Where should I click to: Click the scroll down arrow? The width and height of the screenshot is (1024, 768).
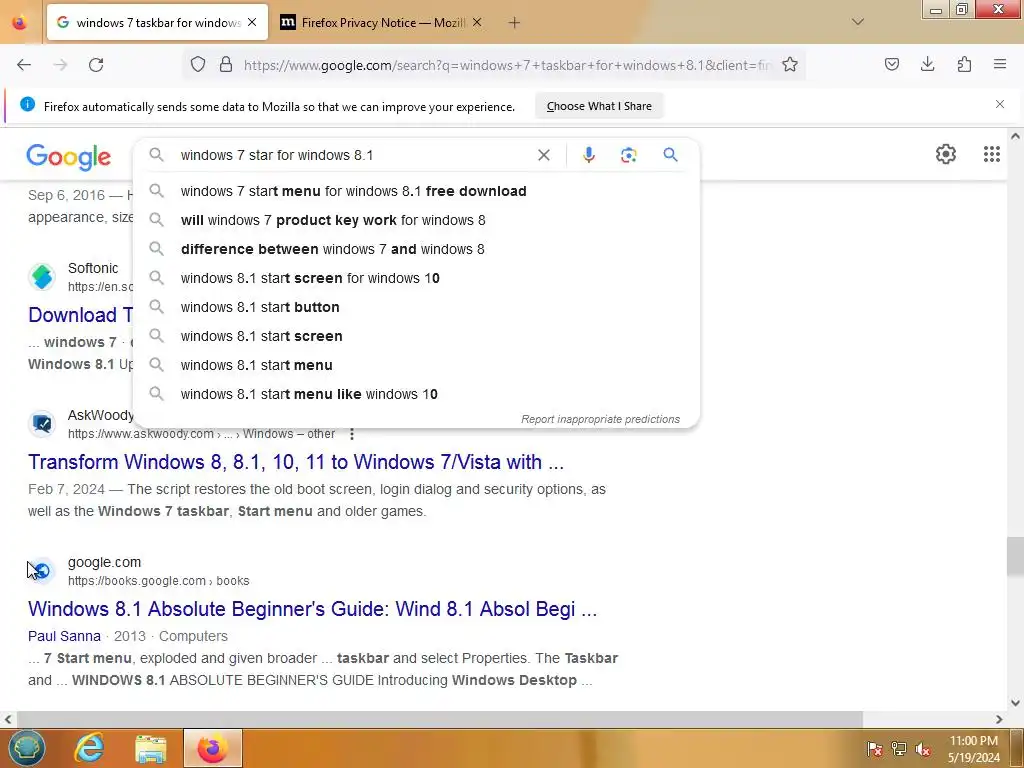pyautogui.click(x=1014, y=703)
